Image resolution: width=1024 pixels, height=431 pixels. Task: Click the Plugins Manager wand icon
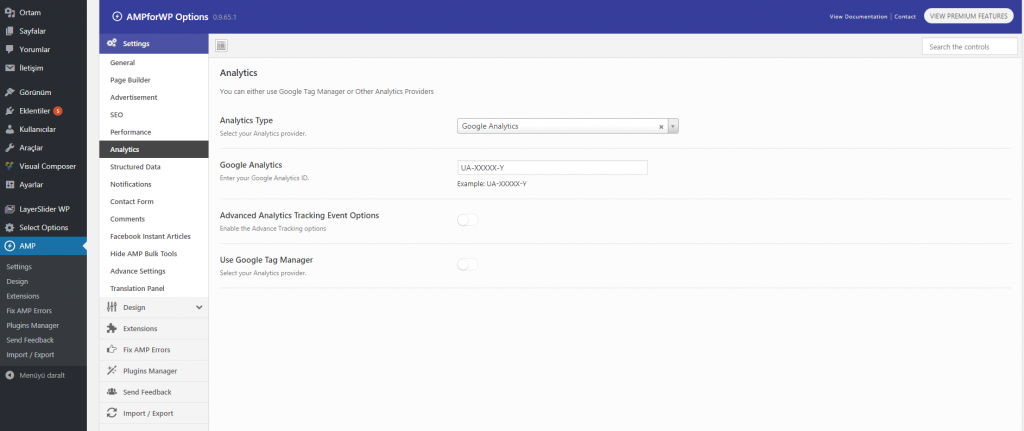tap(111, 370)
